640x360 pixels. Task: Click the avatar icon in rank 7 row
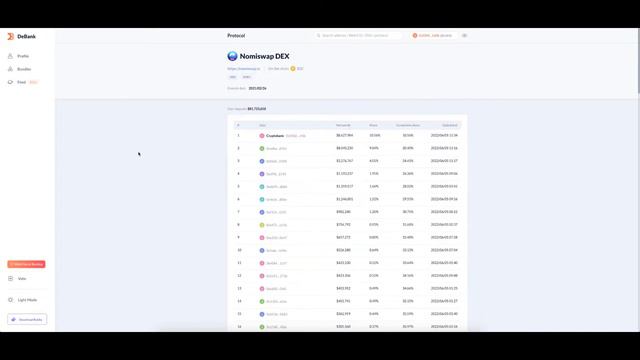click(262, 212)
